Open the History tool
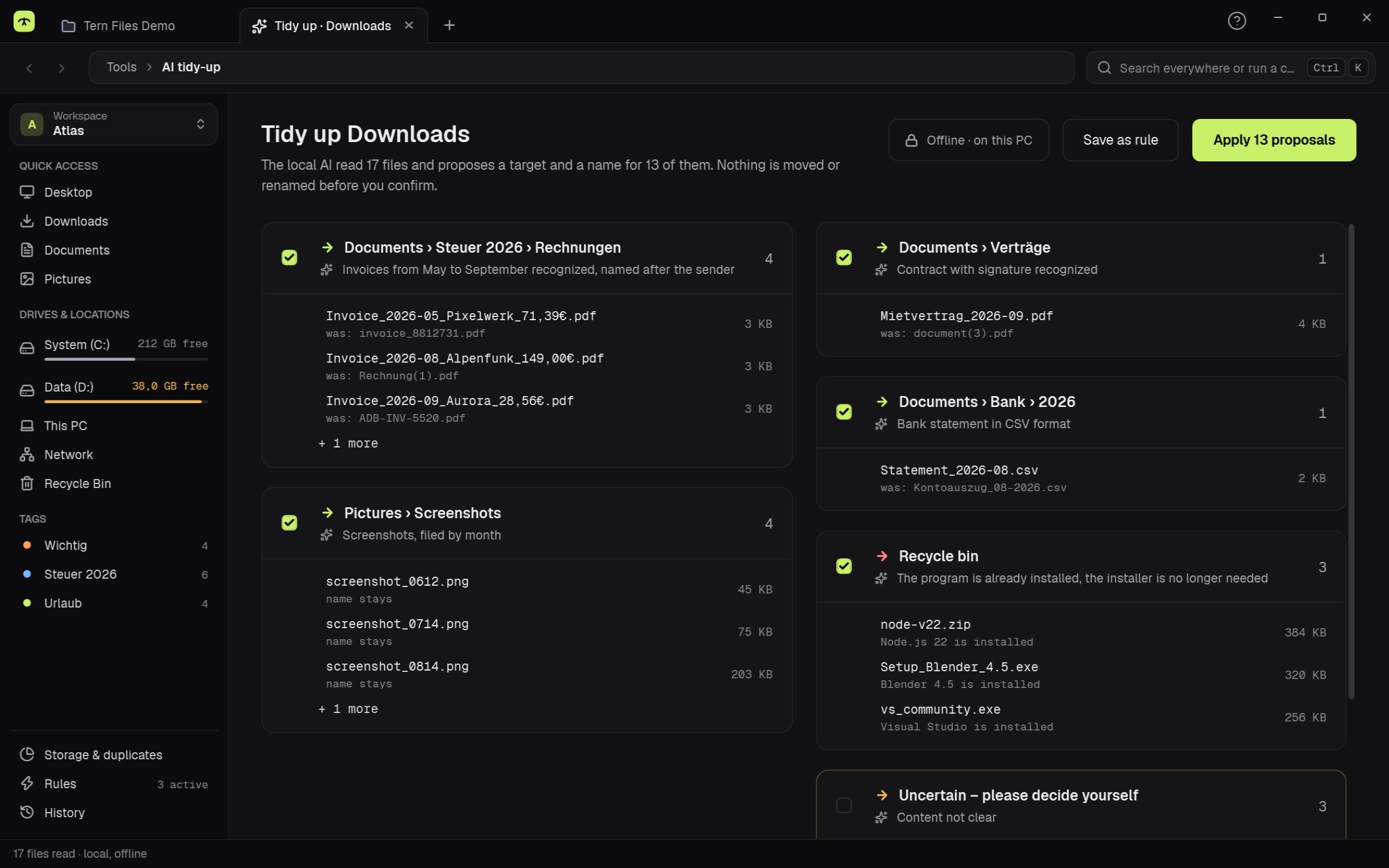This screenshot has width=1389, height=868. (114, 813)
